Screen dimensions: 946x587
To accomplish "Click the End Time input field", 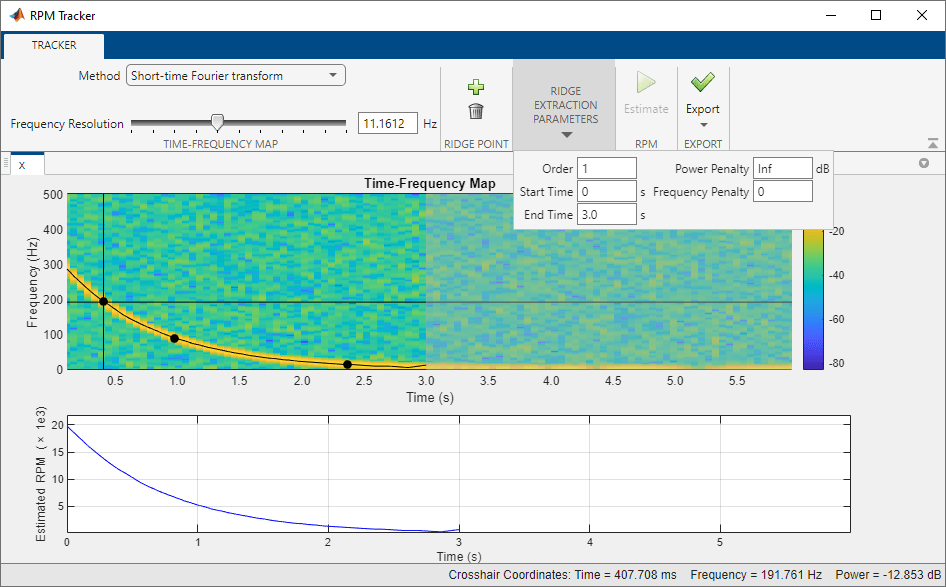I will (x=606, y=214).
